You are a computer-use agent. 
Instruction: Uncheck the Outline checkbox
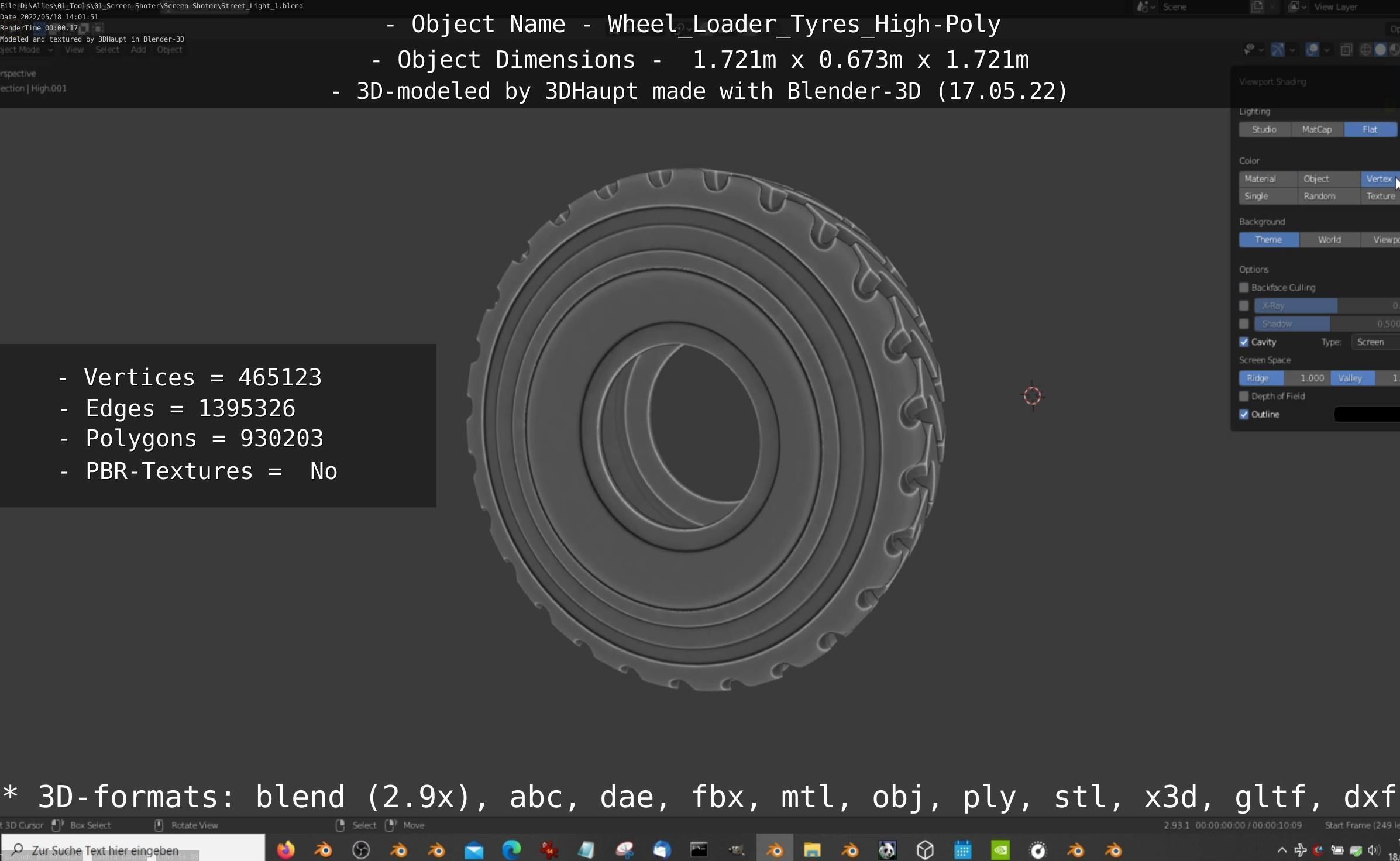point(1244,414)
